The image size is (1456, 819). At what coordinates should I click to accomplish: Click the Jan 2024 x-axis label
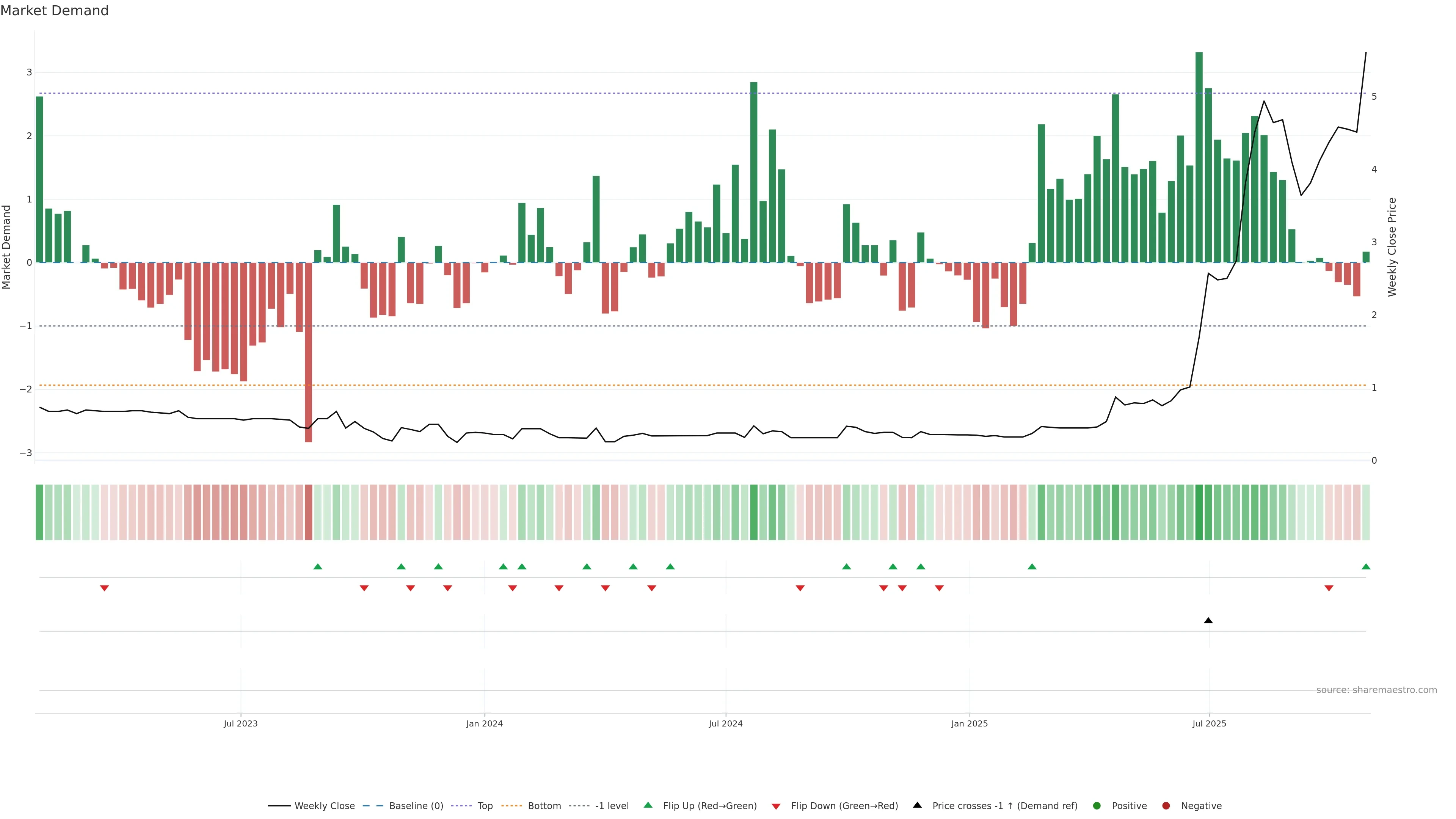click(x=485, y=723)
